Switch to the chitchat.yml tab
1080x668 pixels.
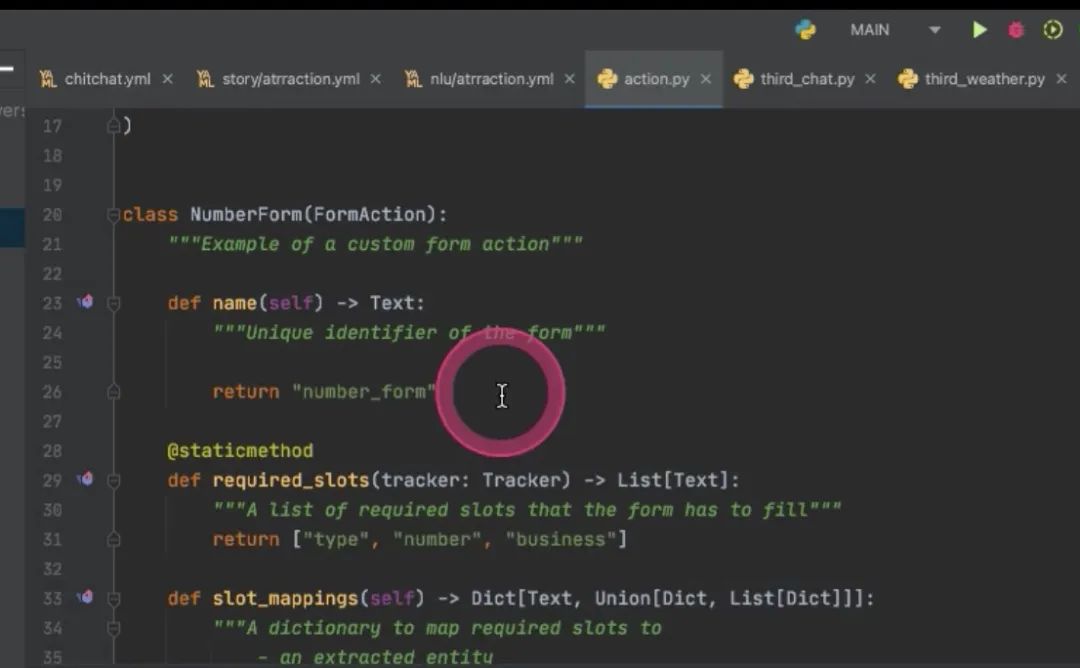point(107,79)
